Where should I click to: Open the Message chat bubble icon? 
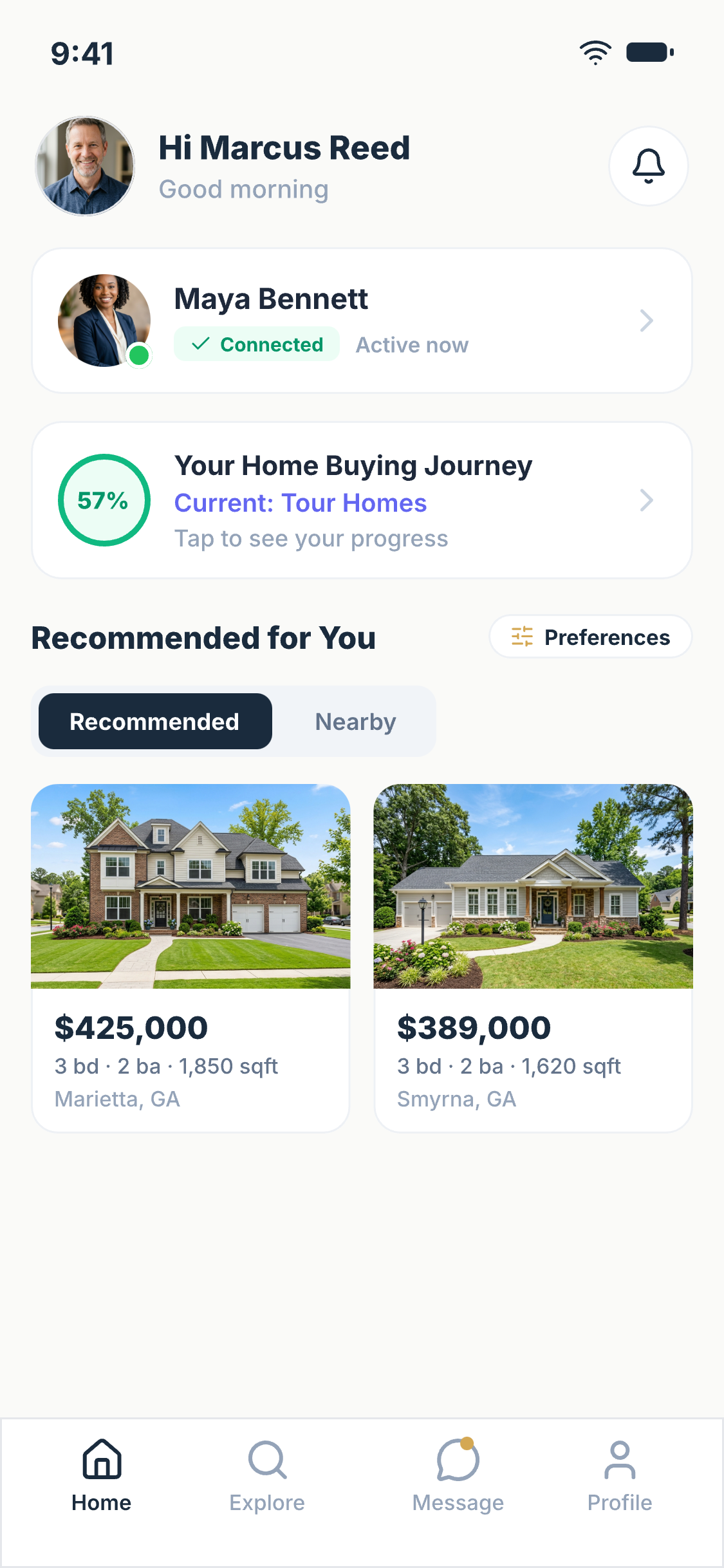[458, 1459]
